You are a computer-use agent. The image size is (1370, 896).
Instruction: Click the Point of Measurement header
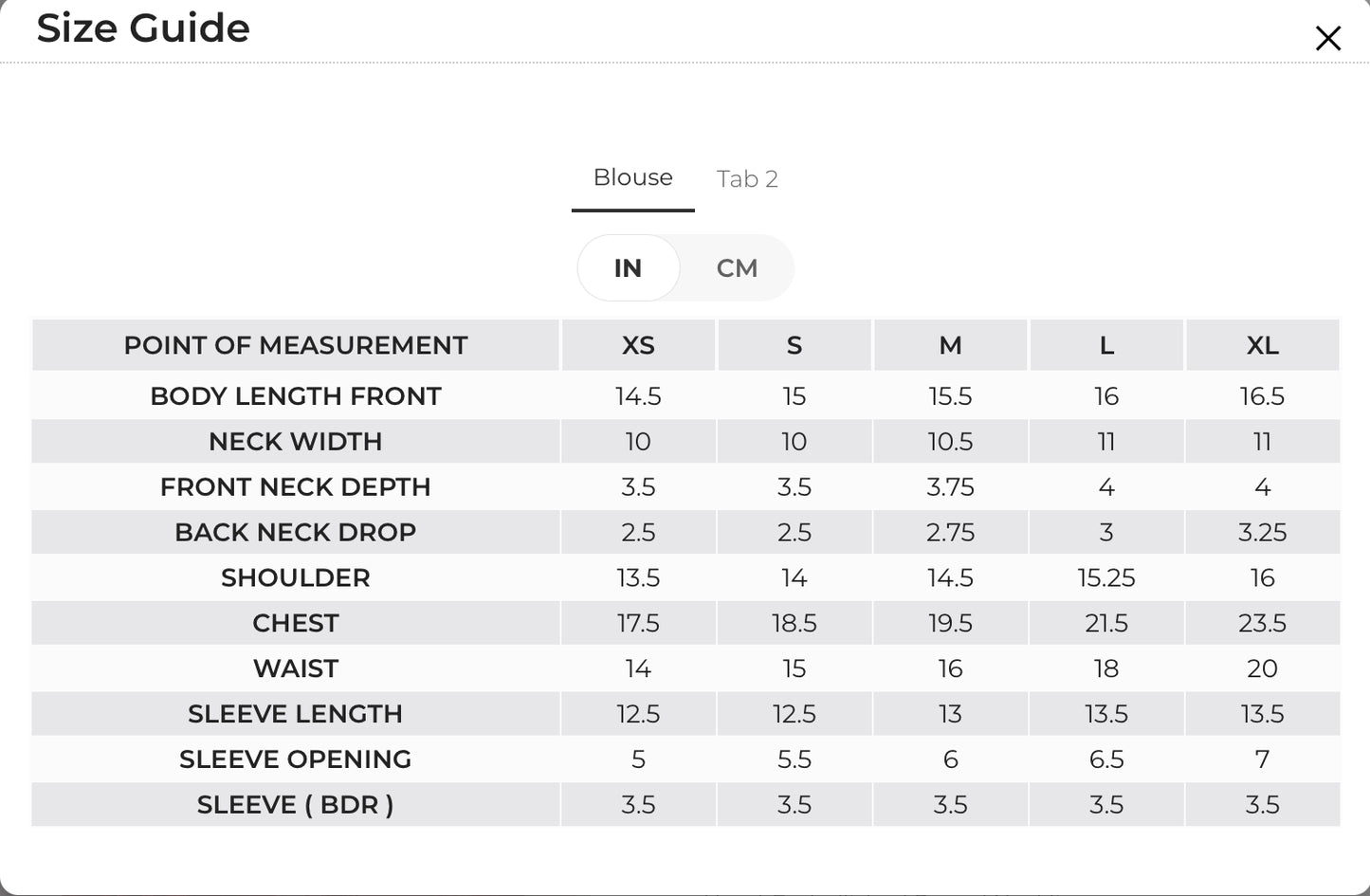[296, 345]
